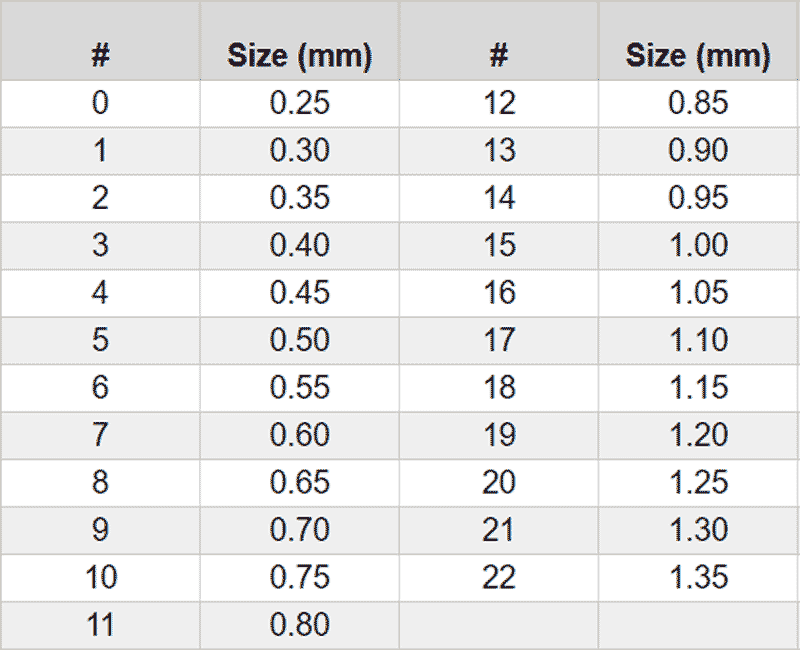Select the 1.00 mm size cell
800x650 pixels.
pos(698,246)
